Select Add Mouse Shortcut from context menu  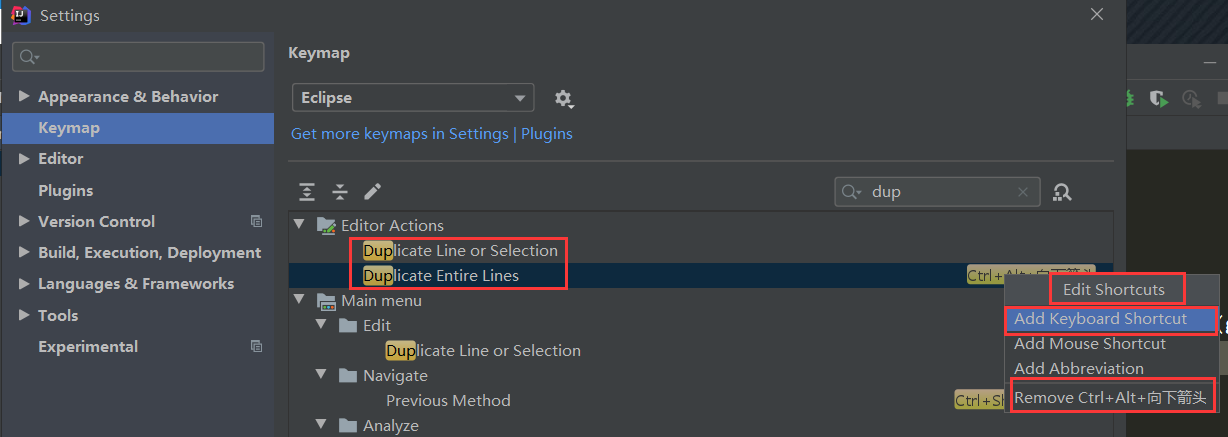click(1089, 344)
